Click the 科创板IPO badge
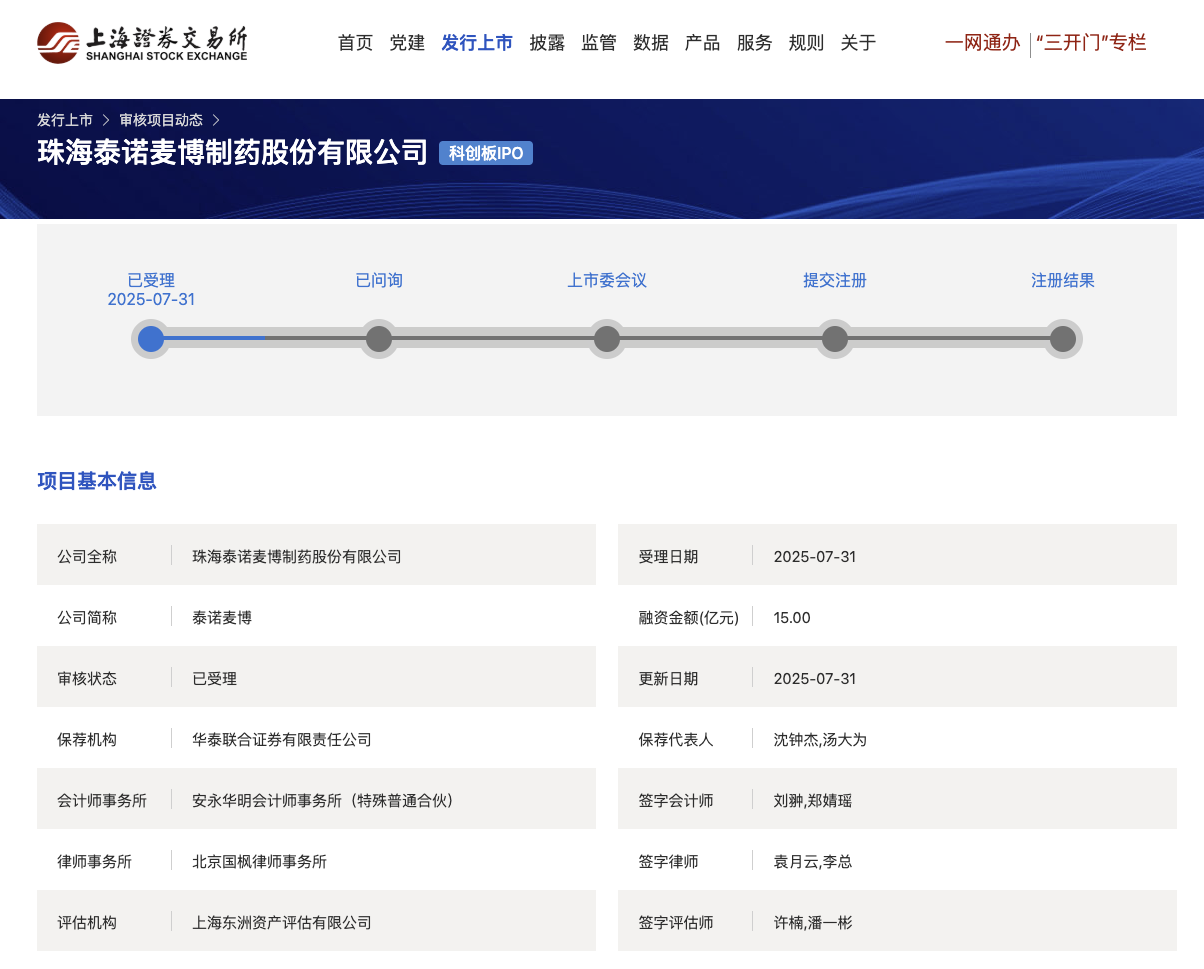This screenshot has width=1204, height=969. tap(486, 153)
